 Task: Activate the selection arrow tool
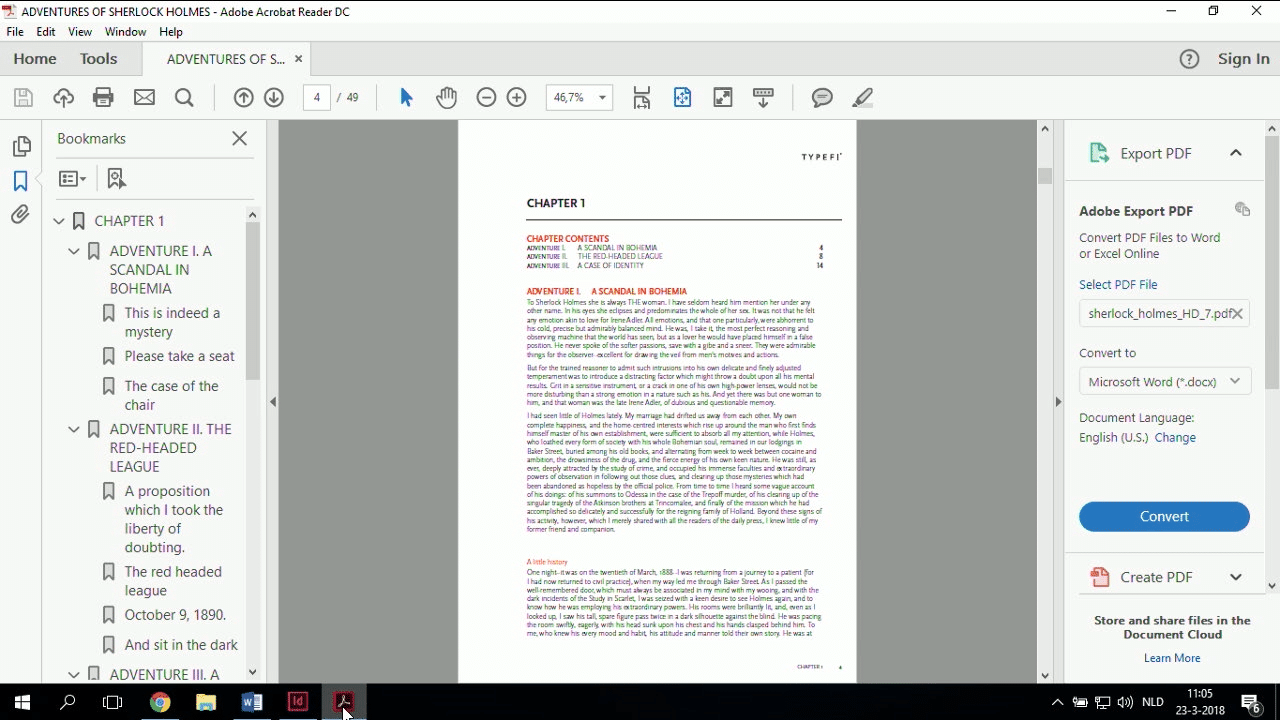point(406,97)
